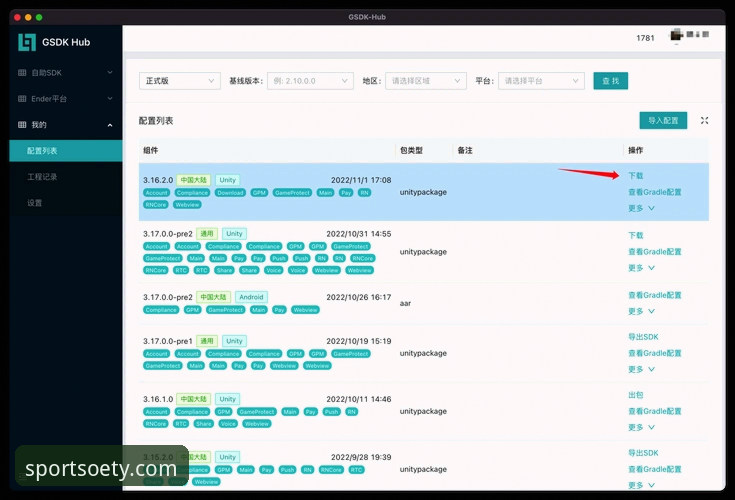Click the 查找 search button
This screenshot has width=735, height=500.
[610, 81]
